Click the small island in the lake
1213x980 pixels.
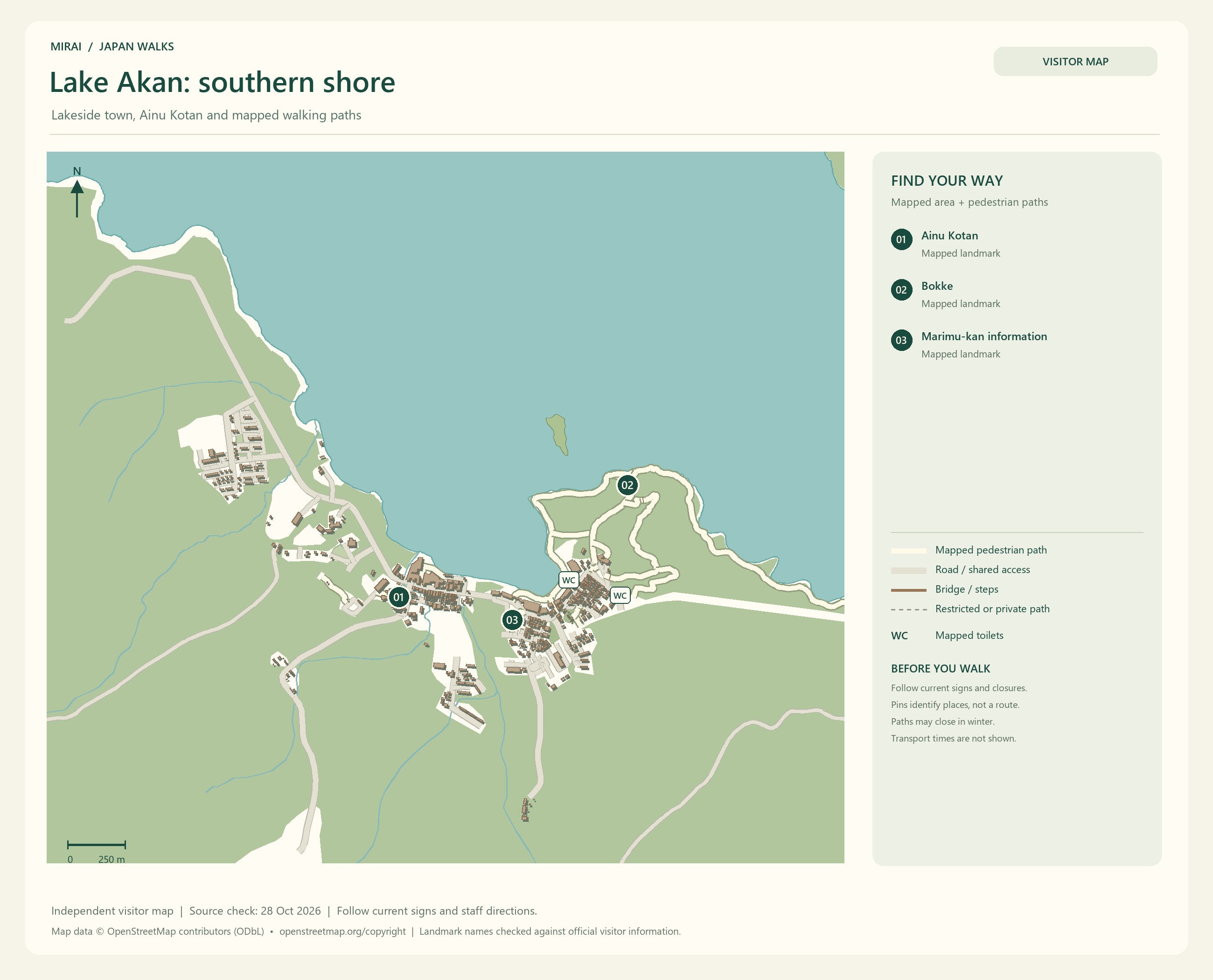click(557, 434)
